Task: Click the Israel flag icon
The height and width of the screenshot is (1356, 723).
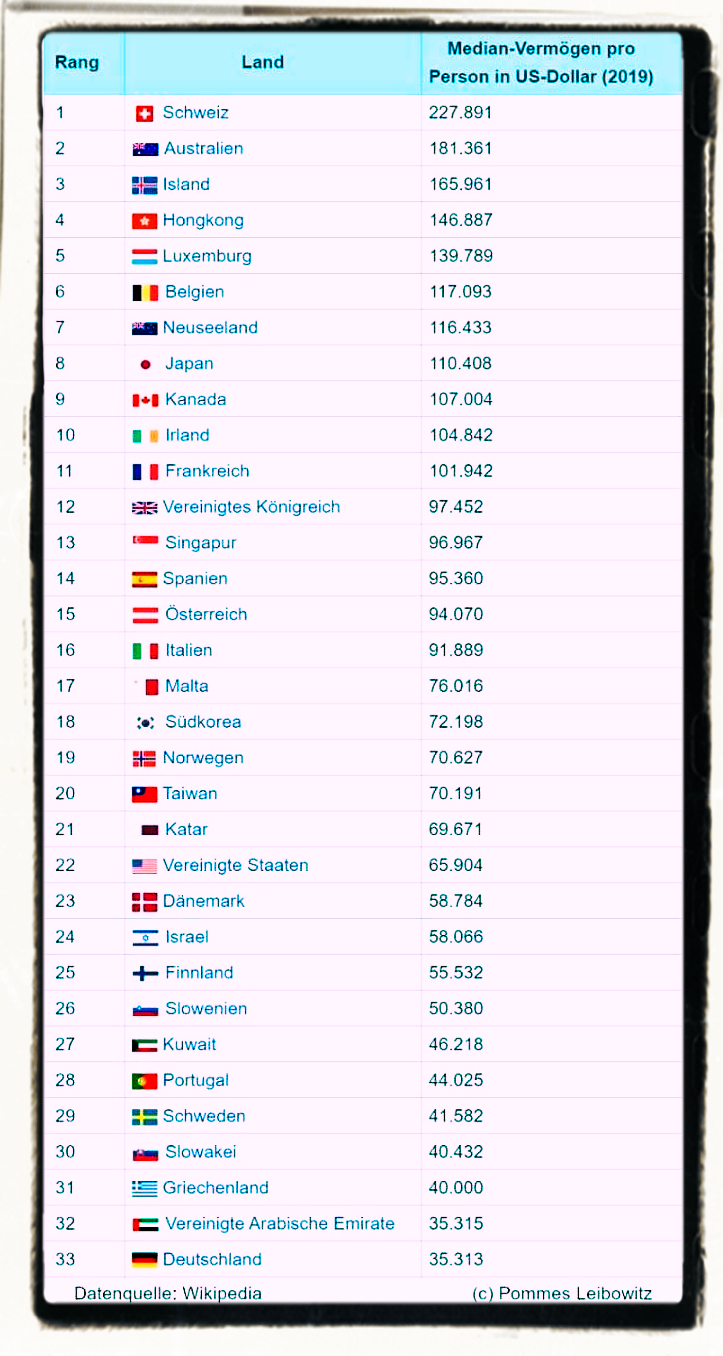Action: (145, 937)
